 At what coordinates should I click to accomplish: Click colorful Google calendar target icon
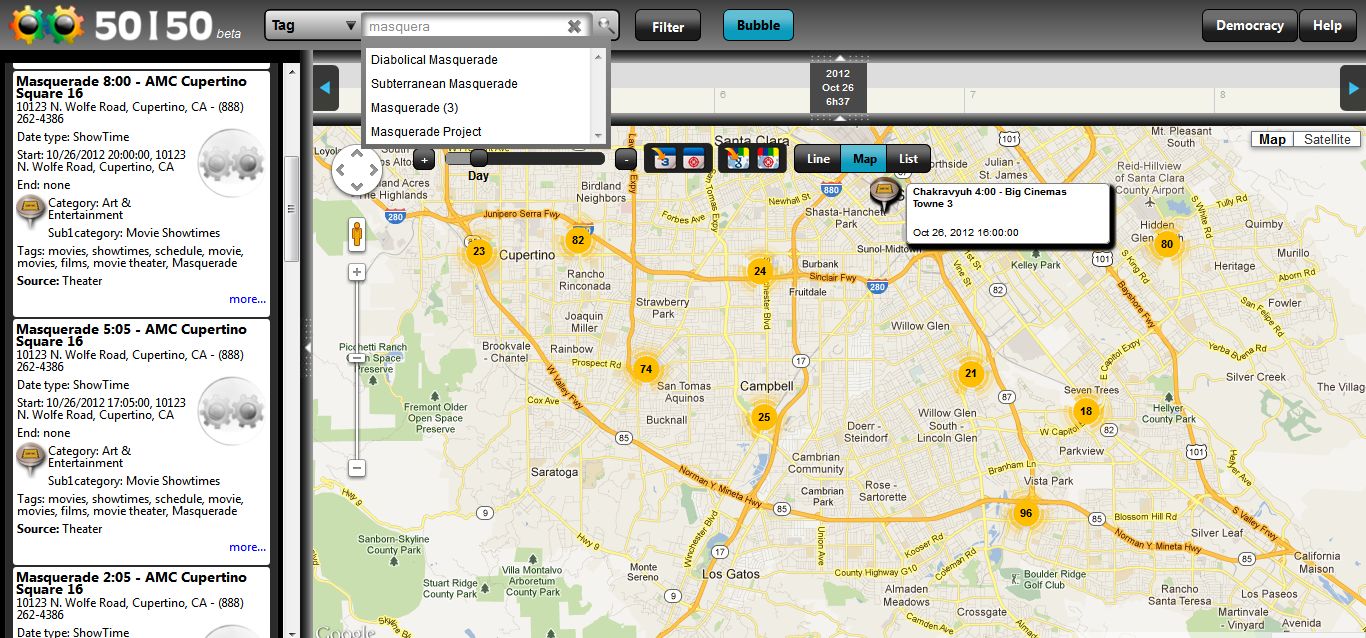[x=767, y=158]
